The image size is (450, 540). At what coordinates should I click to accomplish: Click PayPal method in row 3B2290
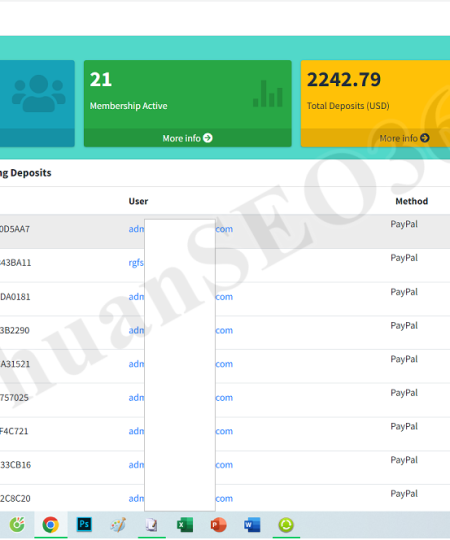pos(404,325)
